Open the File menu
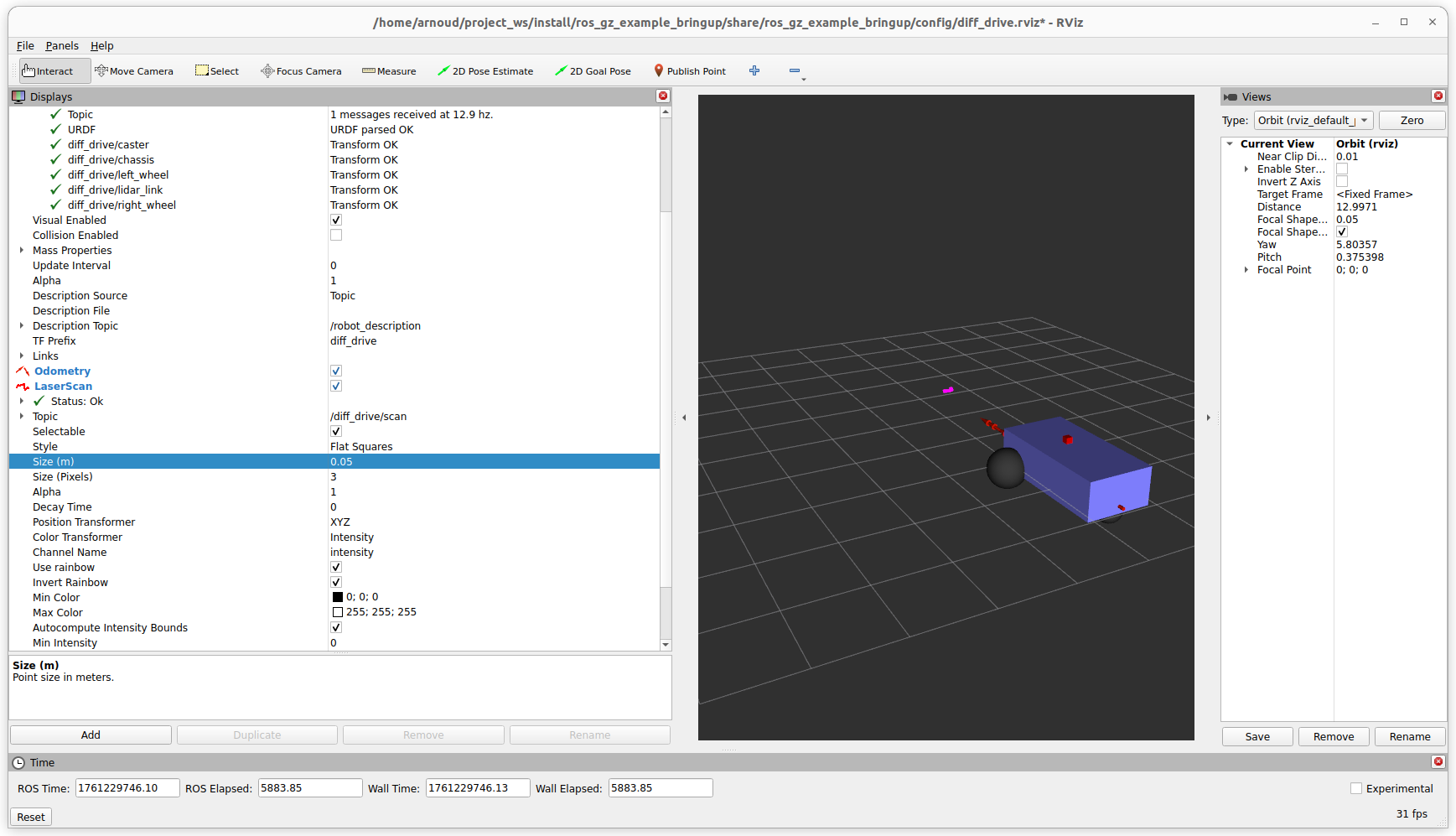Screen dimensions: 1456x836 (x=25, y=46)
